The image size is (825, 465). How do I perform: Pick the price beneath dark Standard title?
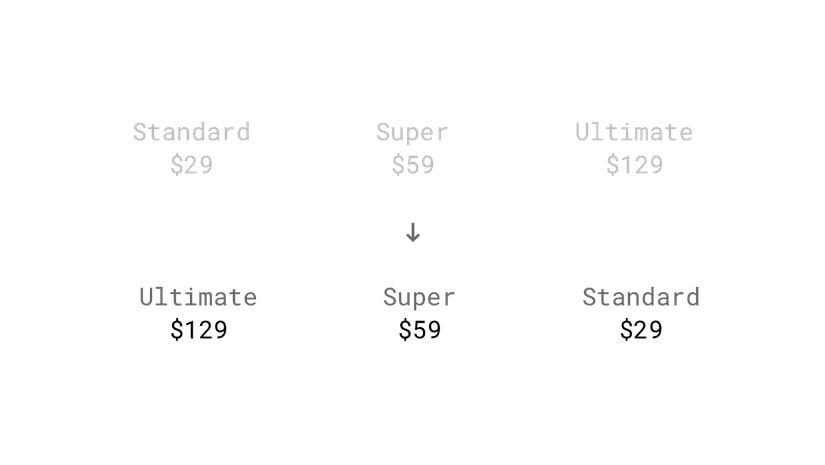[x=640, y=330]
